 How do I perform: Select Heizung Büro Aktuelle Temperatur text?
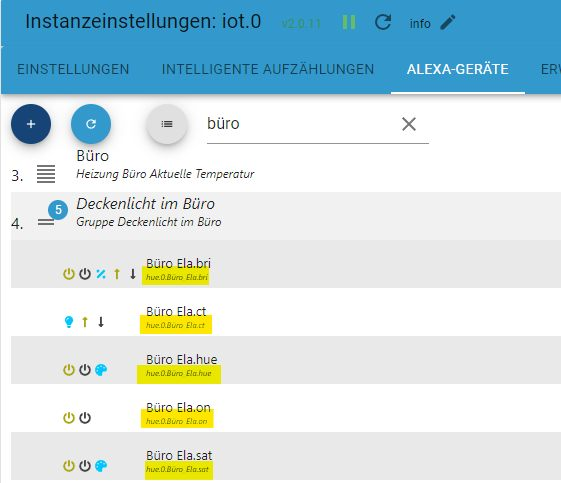[165, 174]
